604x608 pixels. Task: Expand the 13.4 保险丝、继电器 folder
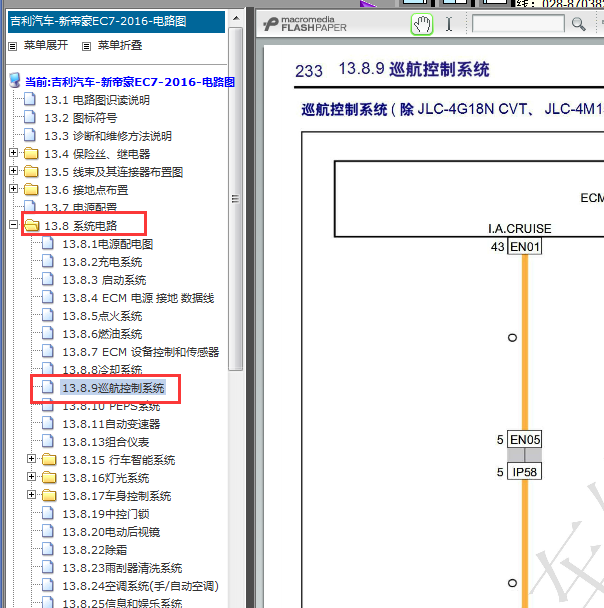click(14, 153)
